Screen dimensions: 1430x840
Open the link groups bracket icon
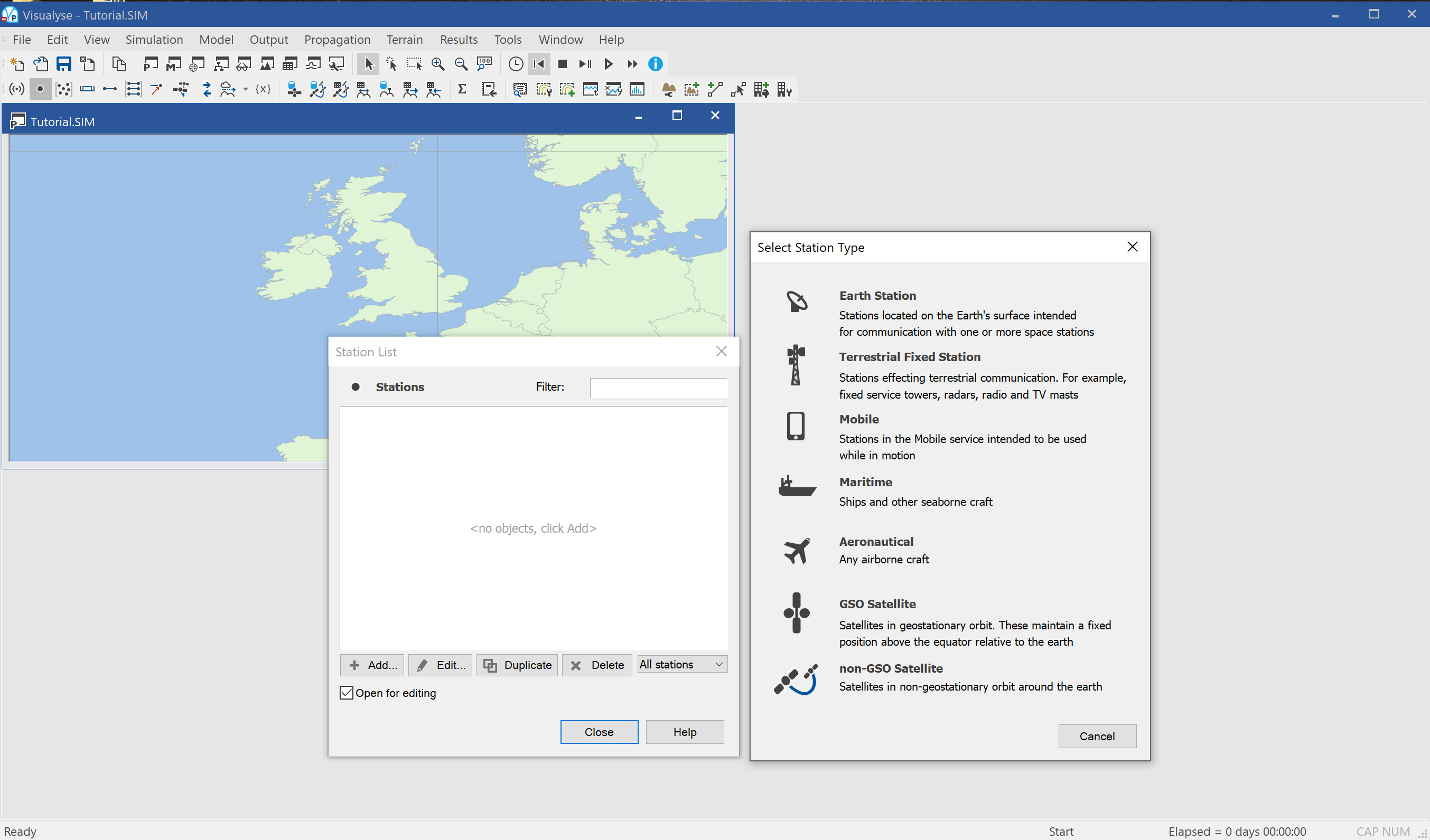[133, 89]
